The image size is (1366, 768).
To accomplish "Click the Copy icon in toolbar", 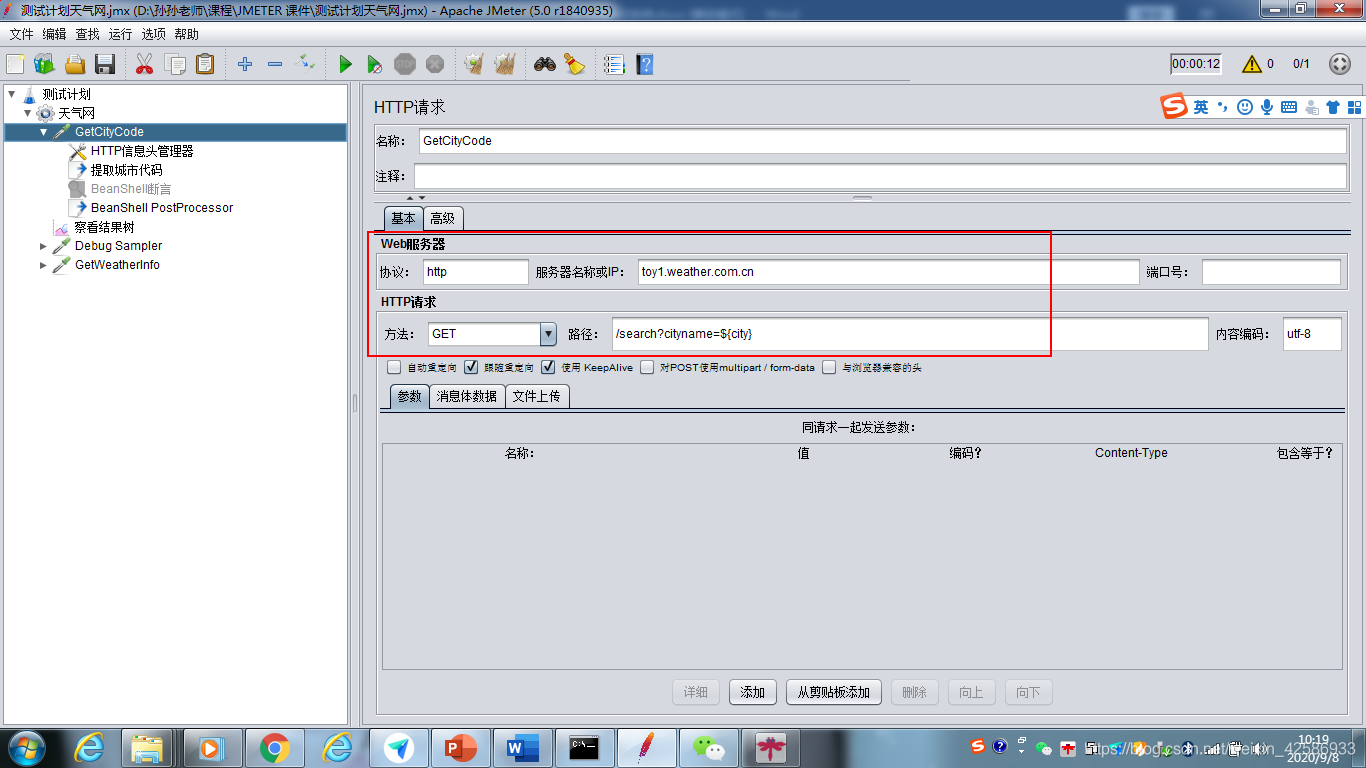I will pyautogui.click(x=175, y=64).
